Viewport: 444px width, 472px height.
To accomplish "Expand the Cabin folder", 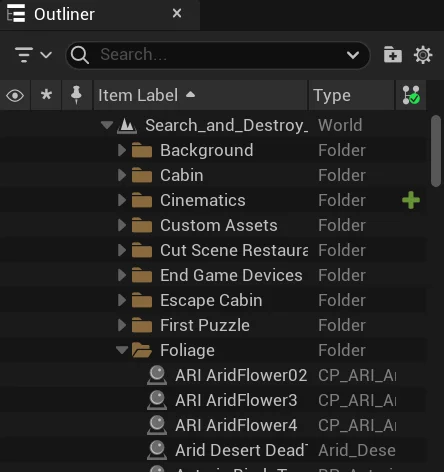I will click(122, 175).
